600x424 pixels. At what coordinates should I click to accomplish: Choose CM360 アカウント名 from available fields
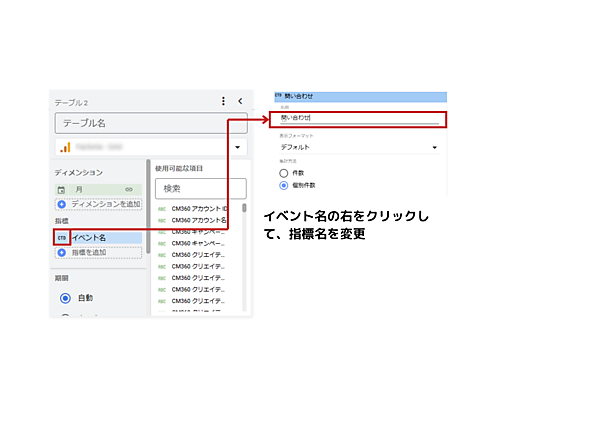[200, 220]
